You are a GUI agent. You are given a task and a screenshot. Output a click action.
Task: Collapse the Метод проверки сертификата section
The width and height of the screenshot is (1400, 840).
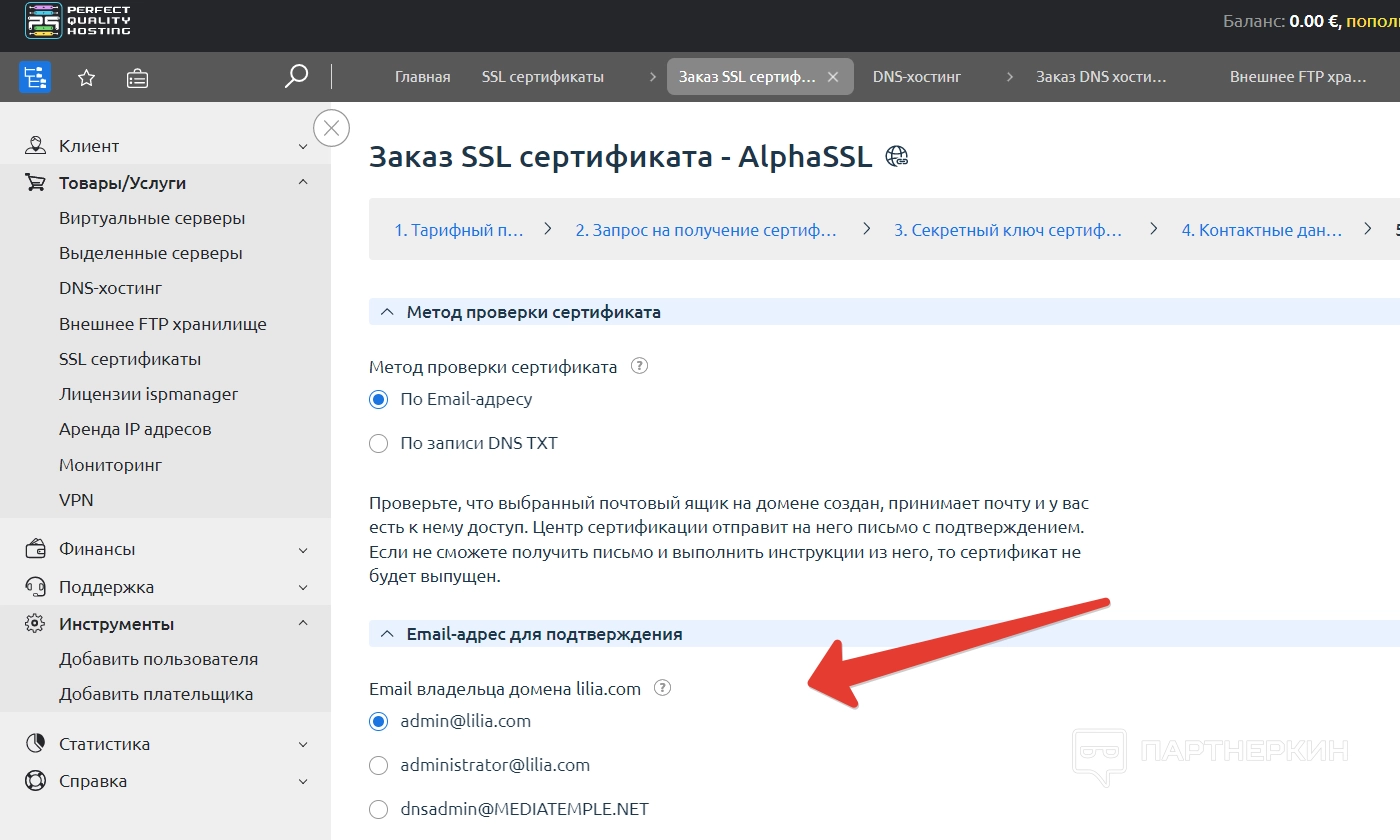[x=386, y=312]
